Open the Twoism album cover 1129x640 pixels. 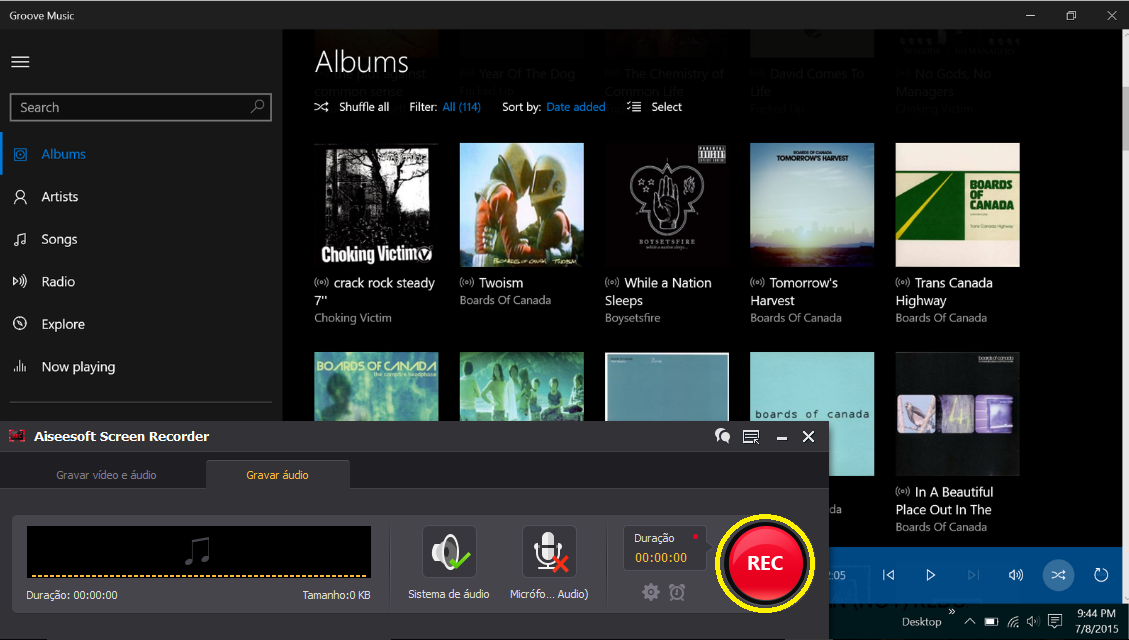521,205
